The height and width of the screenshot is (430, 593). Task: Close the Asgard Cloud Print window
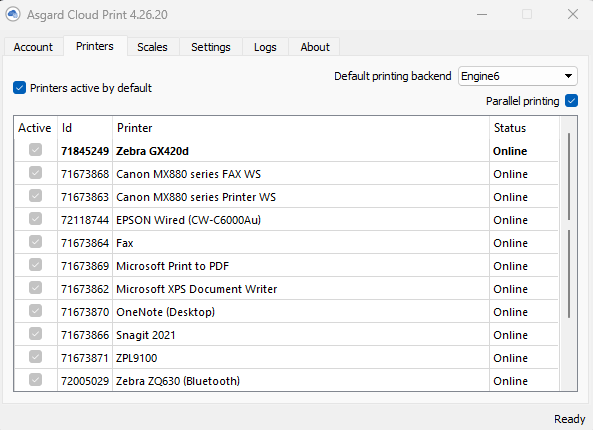pos(573,14)
